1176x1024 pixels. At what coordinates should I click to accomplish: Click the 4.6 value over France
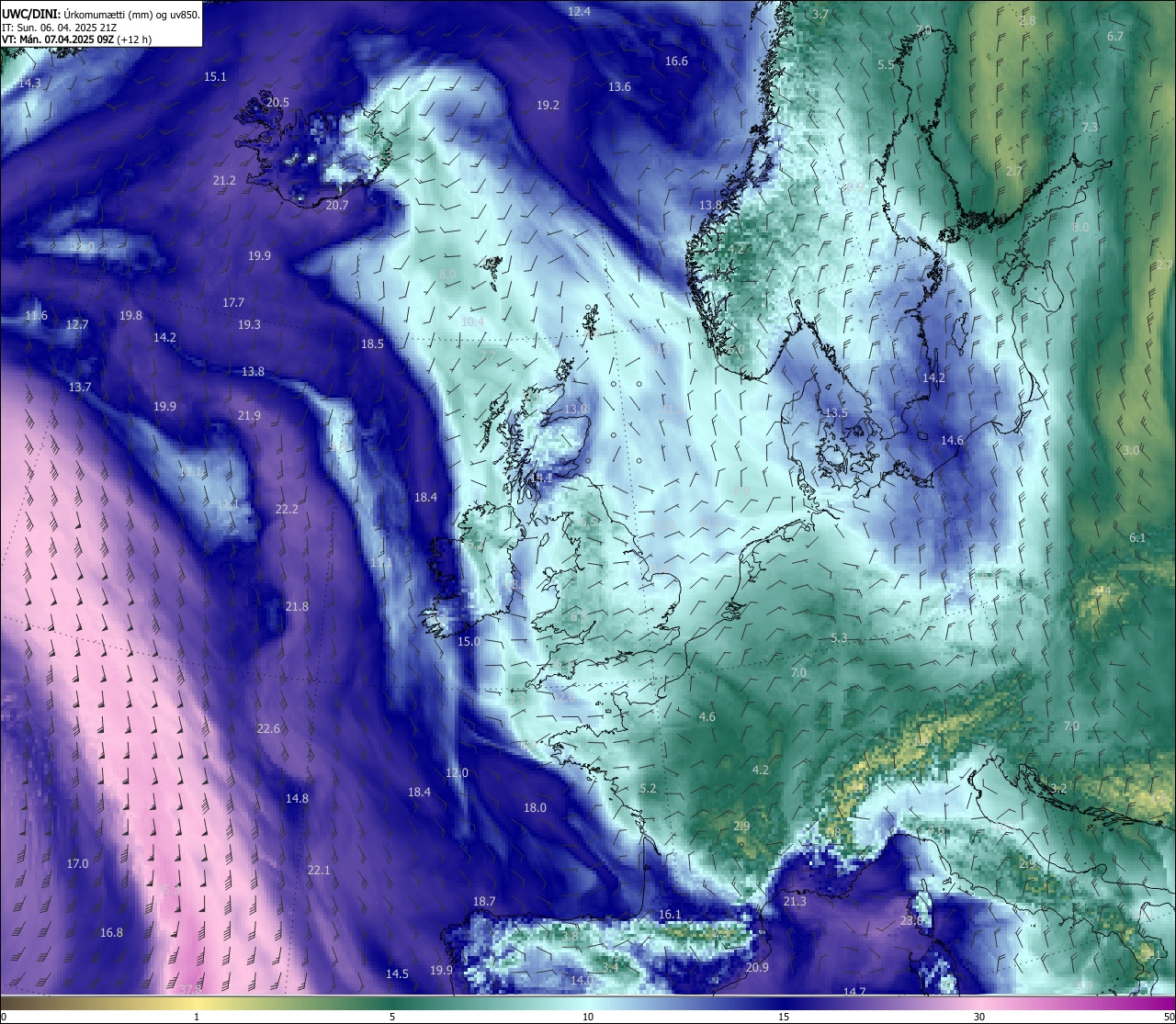[707, 717]
